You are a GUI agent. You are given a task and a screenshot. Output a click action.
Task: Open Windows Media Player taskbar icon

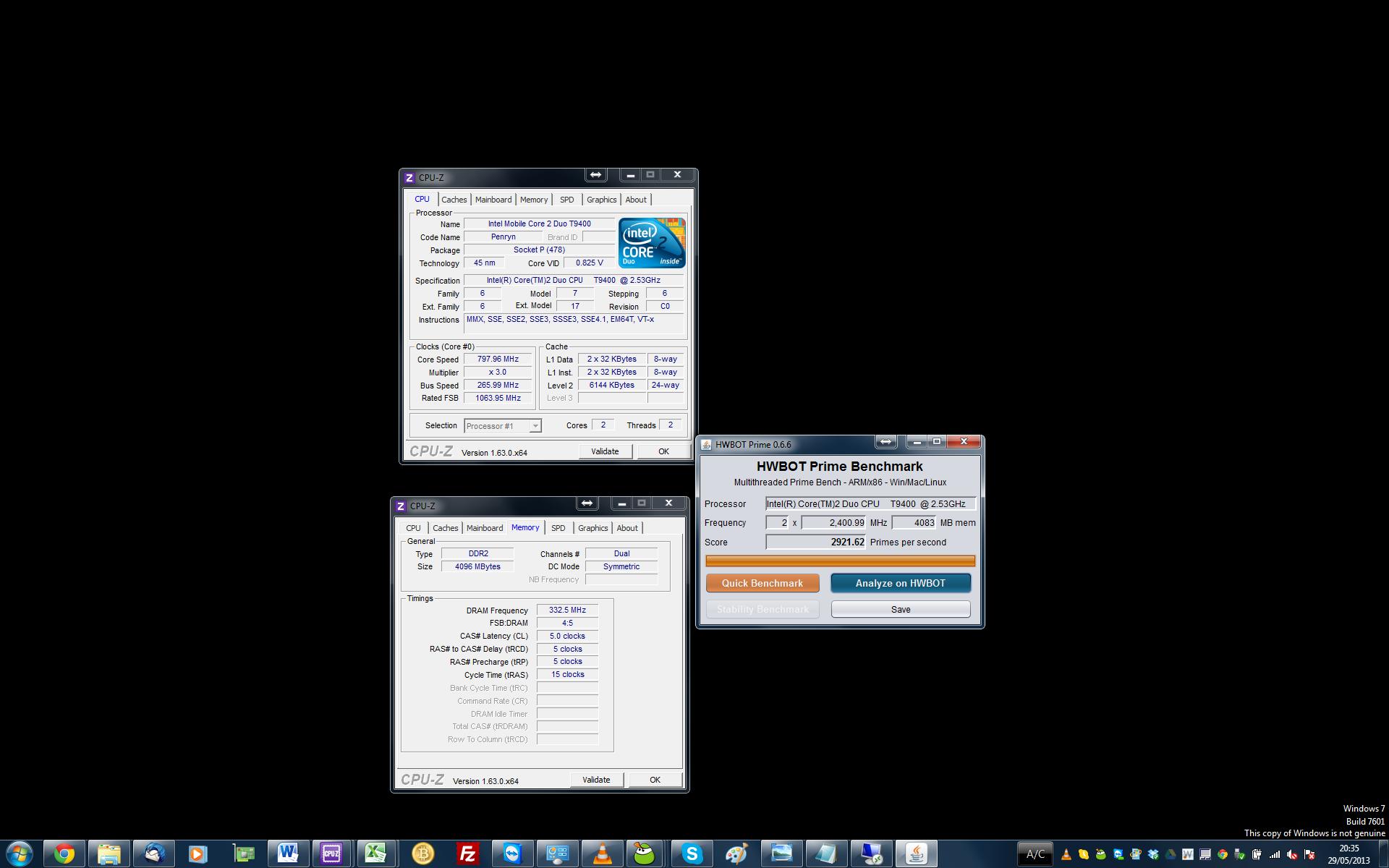(197, 854)
